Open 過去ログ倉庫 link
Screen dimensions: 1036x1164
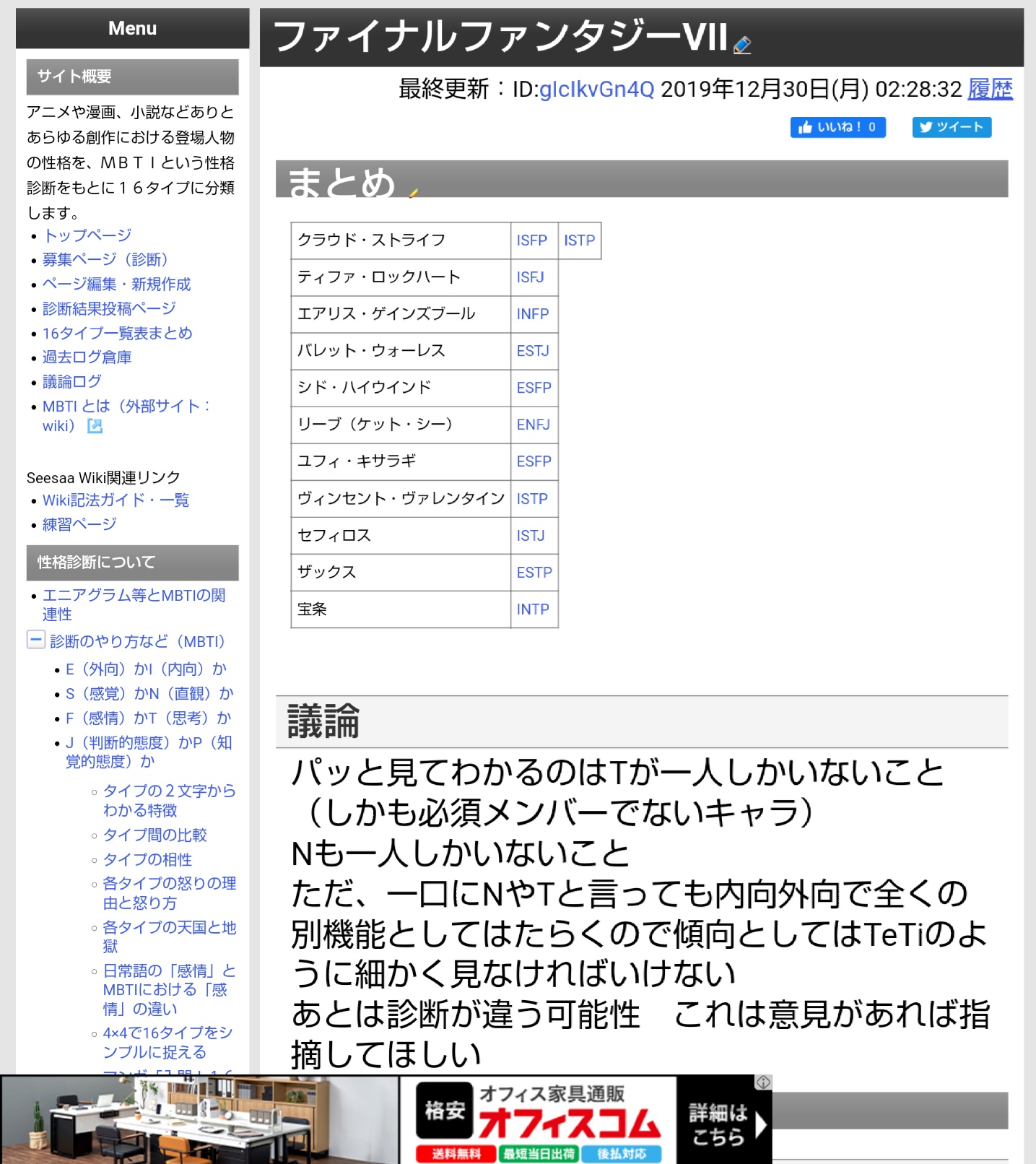pyautogui.click(x=87, y=357)
